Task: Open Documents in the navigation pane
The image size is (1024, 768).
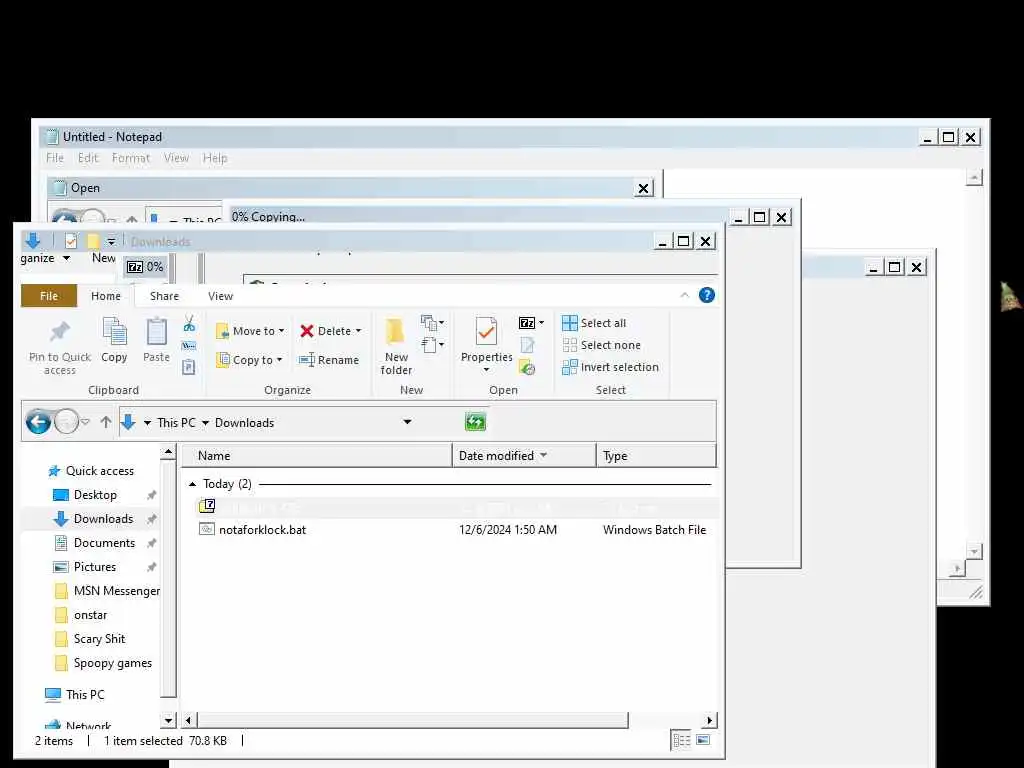Action: (x=104, y=543)
